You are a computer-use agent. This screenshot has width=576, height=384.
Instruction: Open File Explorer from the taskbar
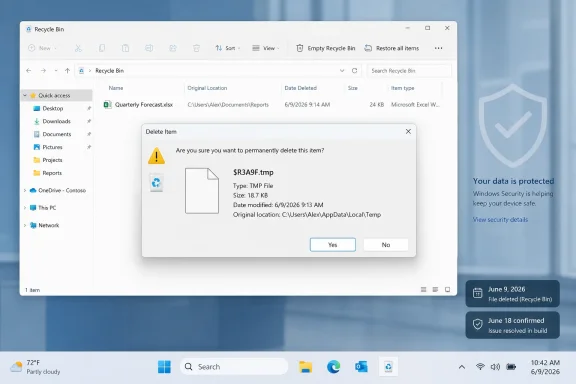click(x=306, y=367)
